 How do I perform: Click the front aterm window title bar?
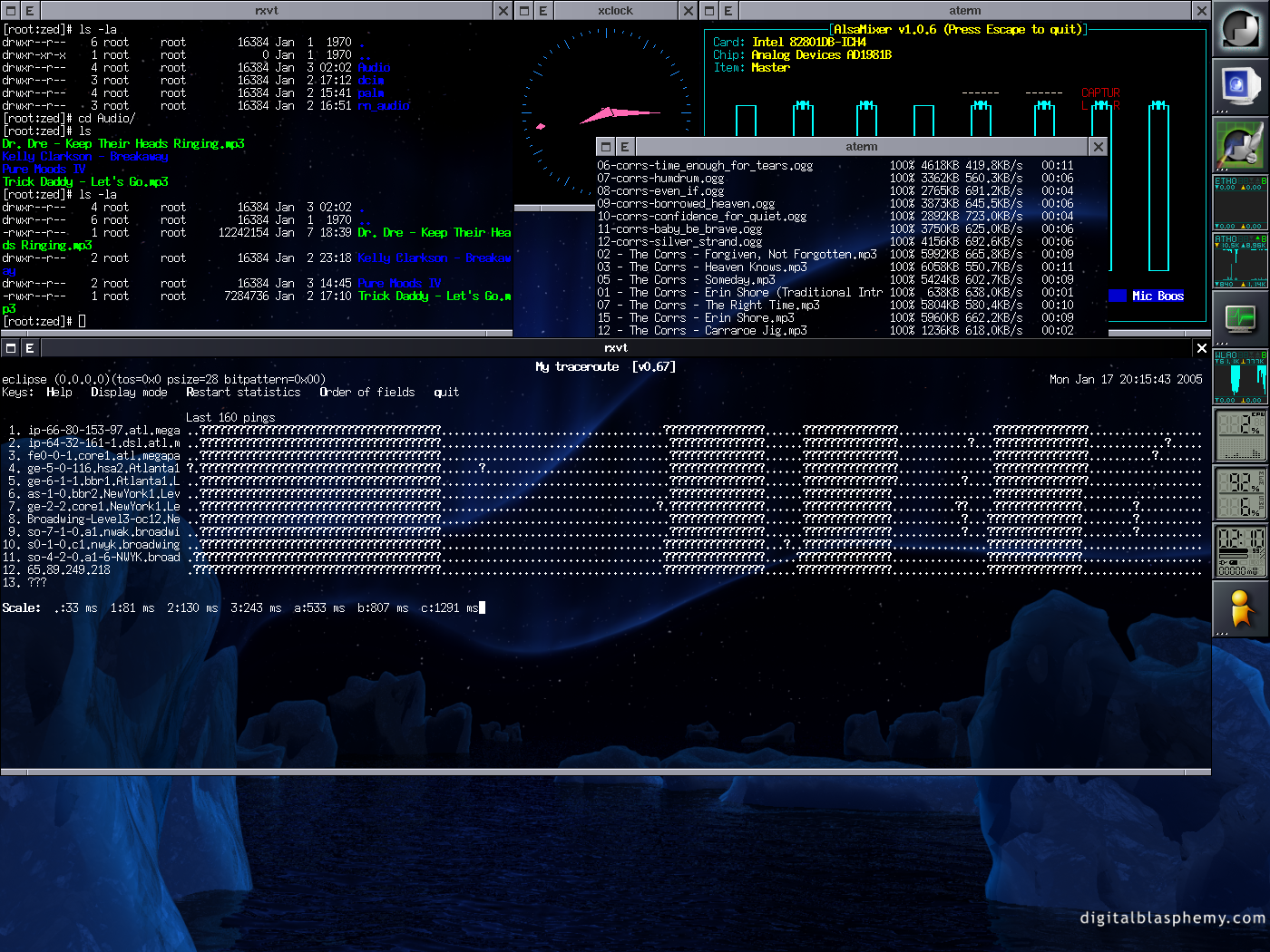[862, 147]
